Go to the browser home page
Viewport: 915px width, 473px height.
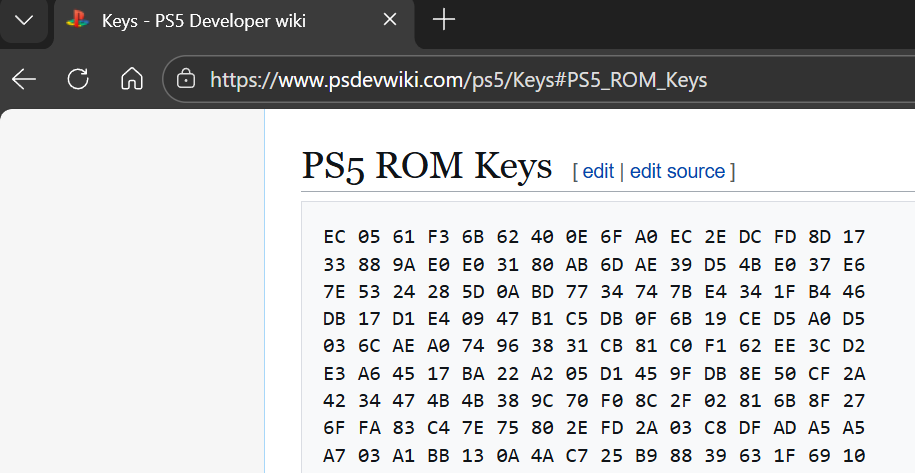[132, 79]
